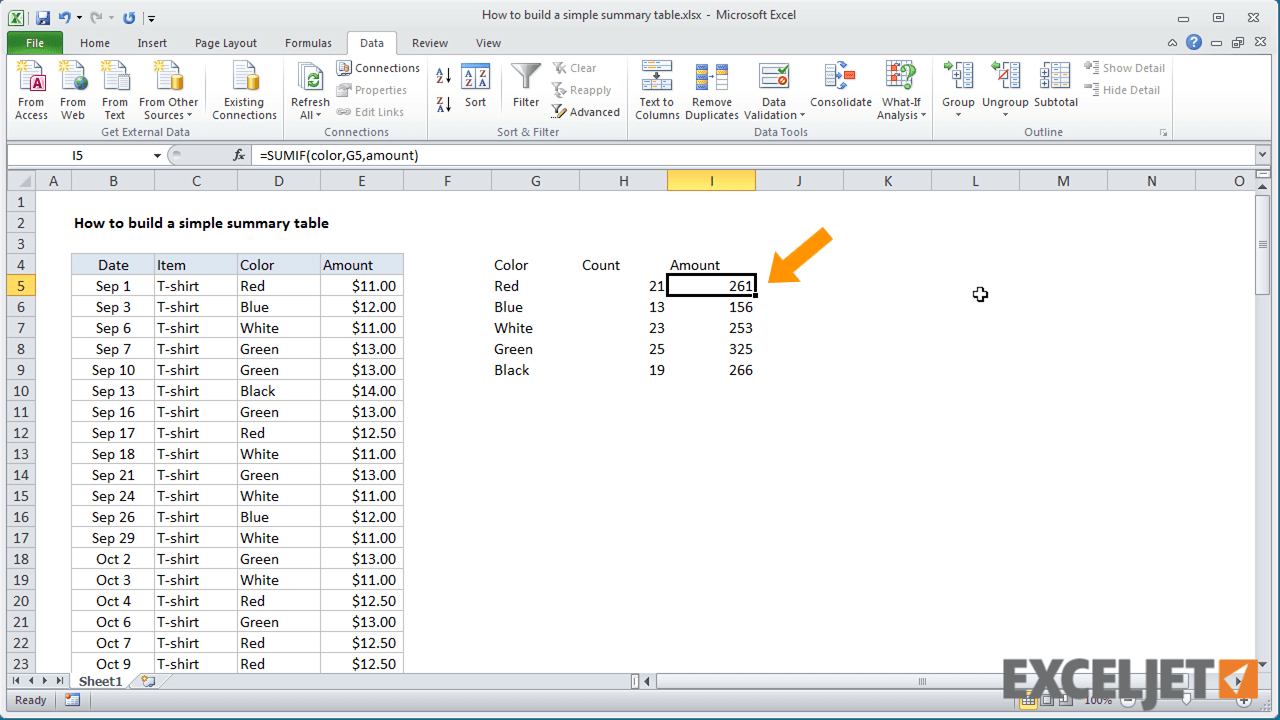Switch to the Formulas ribbon tab
The image size is (1280, 720).
pos(307,43)
